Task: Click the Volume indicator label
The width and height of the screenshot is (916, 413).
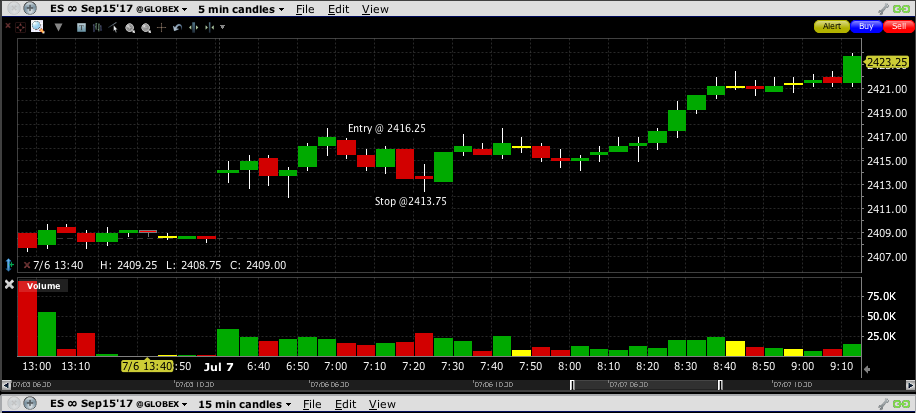Action: point(43,286)
